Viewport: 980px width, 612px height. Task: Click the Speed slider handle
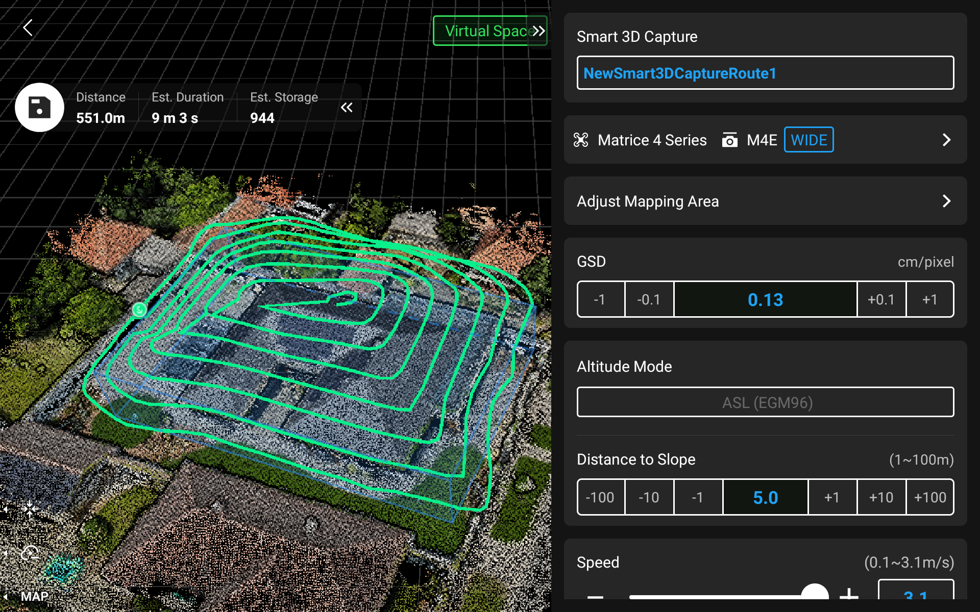pos(815,596)
